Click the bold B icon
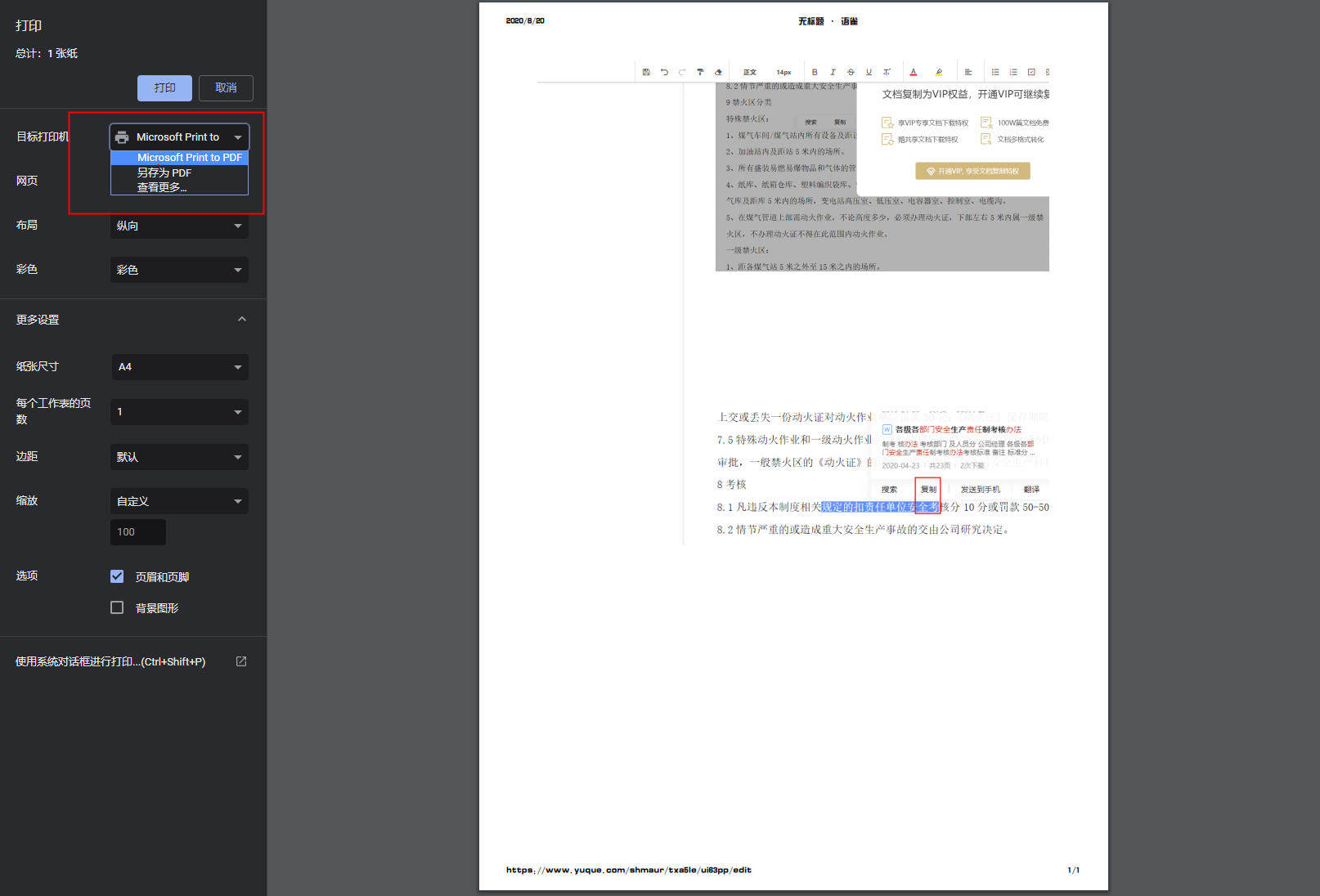The image size is (1320, 896). pyautogui.click(x=815, y=72)
